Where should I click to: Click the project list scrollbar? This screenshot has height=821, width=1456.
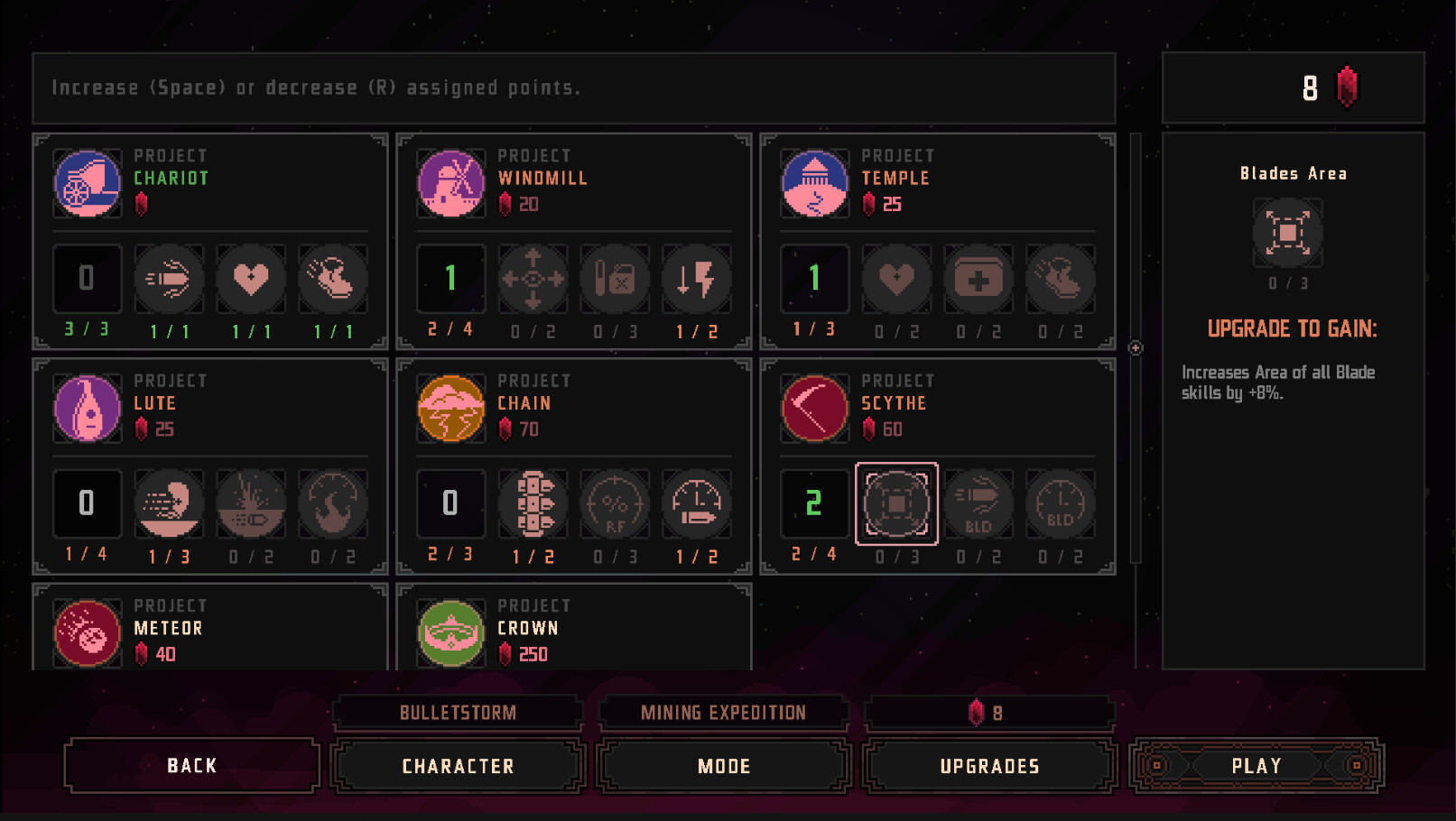(1136, 348)
